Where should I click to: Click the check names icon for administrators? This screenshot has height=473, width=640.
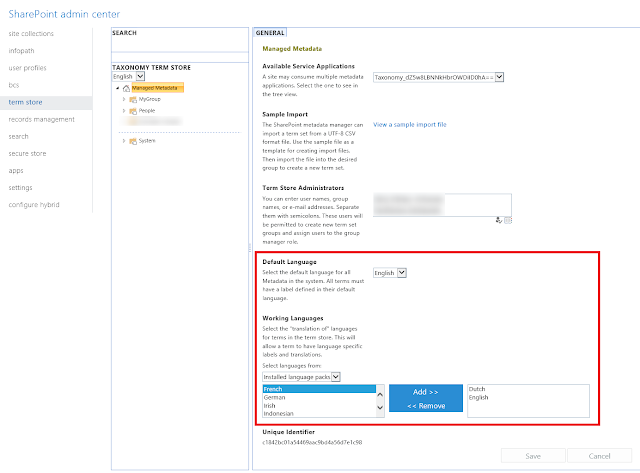(x=498, y=218)
